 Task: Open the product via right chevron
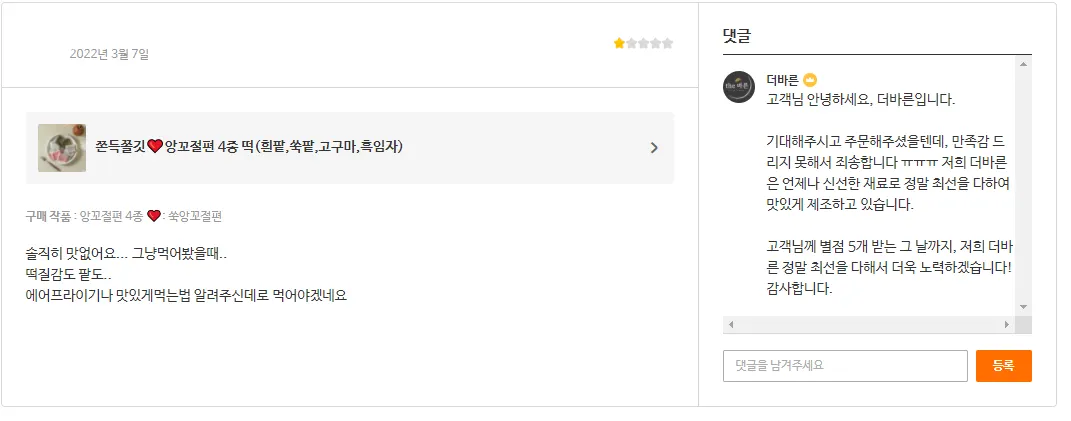[654, 148]
